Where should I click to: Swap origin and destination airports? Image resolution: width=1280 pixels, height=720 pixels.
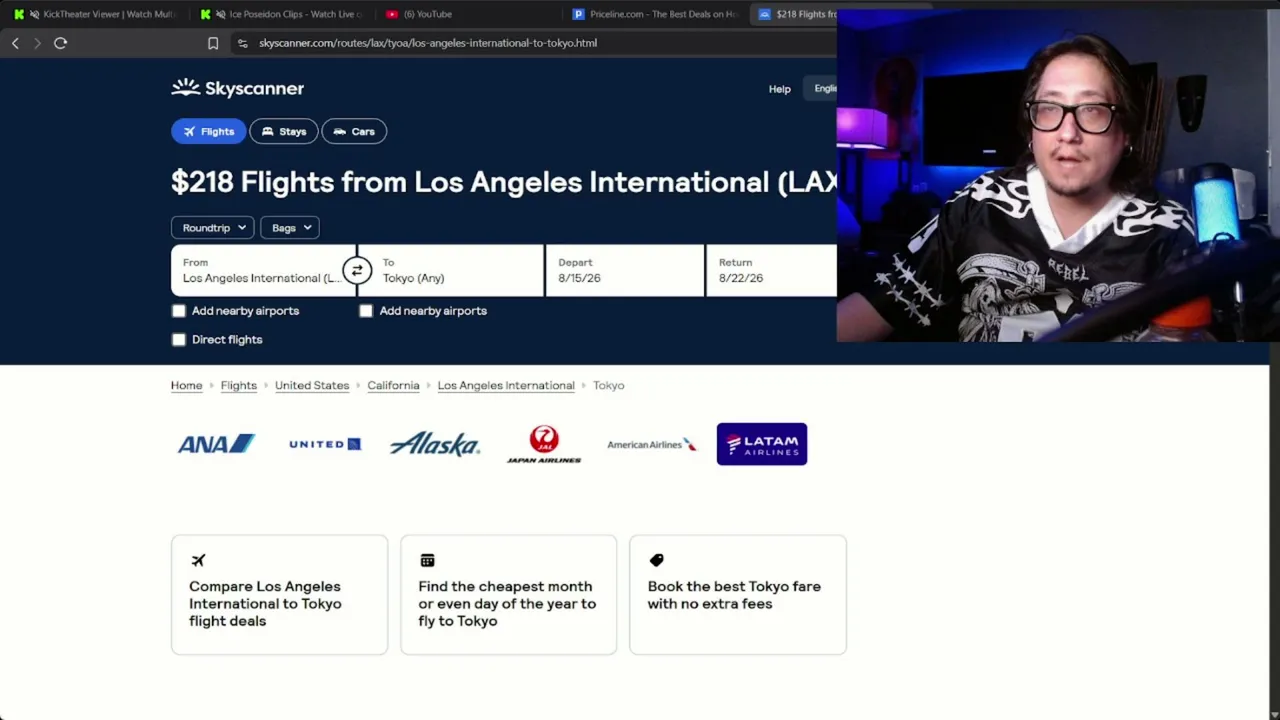pyautogui.click(x=357, y=271)
